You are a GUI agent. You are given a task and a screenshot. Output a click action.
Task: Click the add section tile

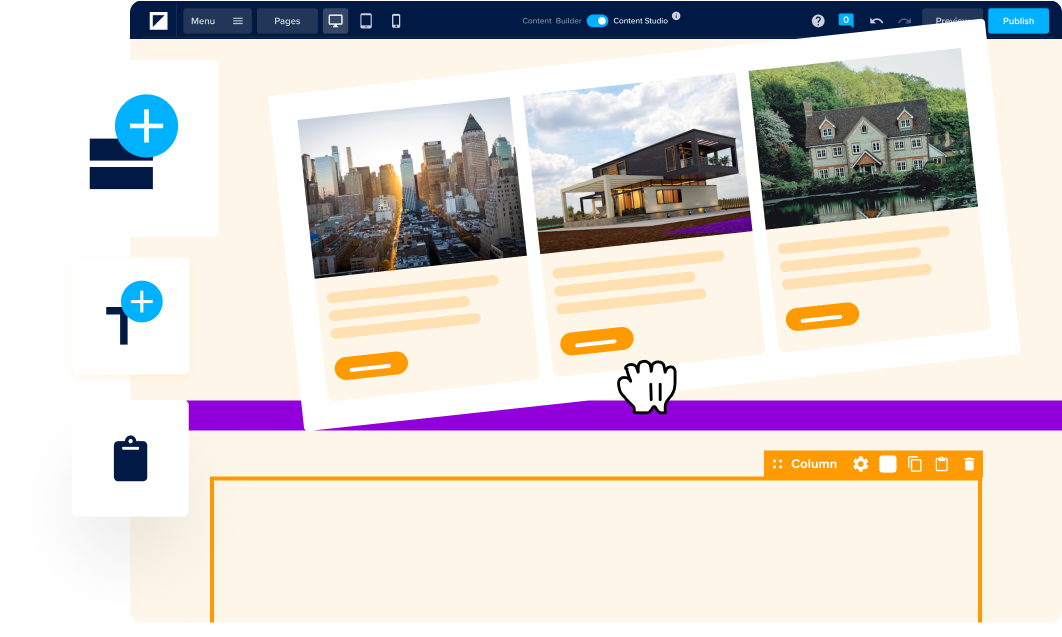130,148
